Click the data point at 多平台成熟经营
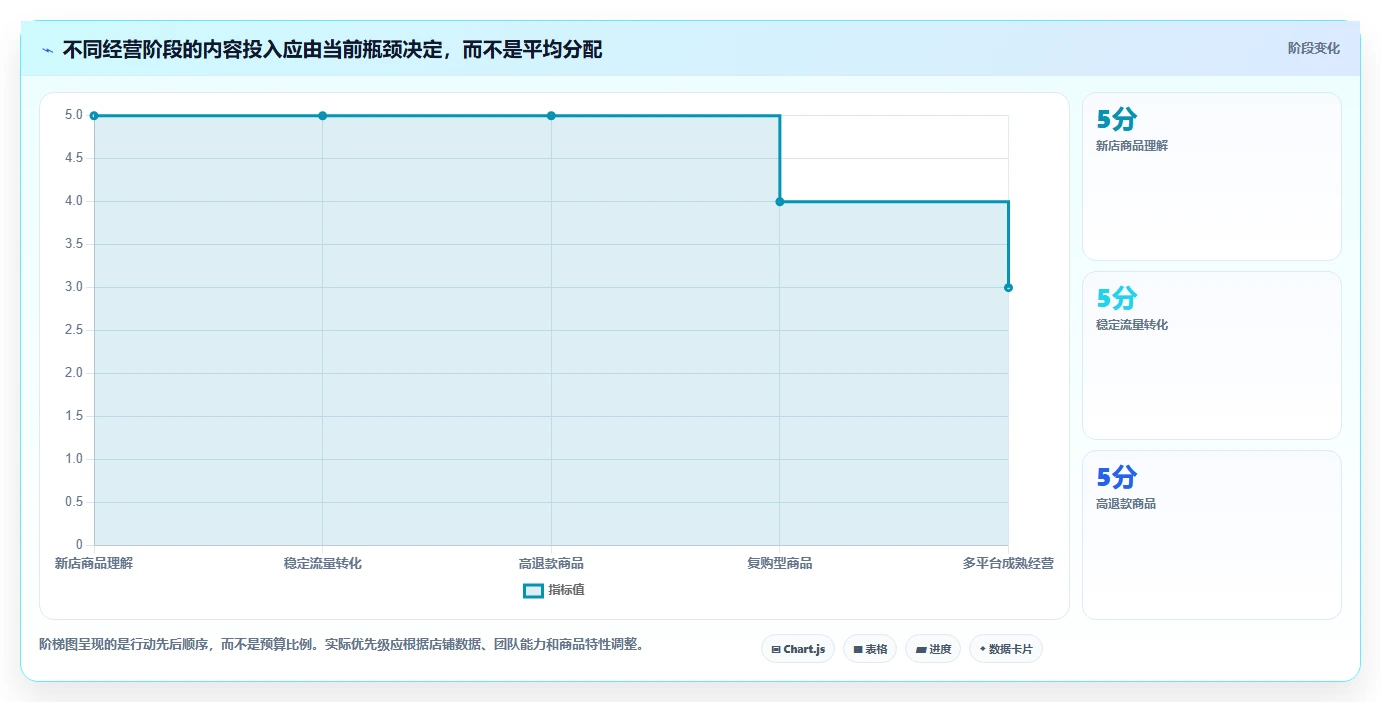The width and height of the screenshot is (1381, 702). coord(1008,288)
